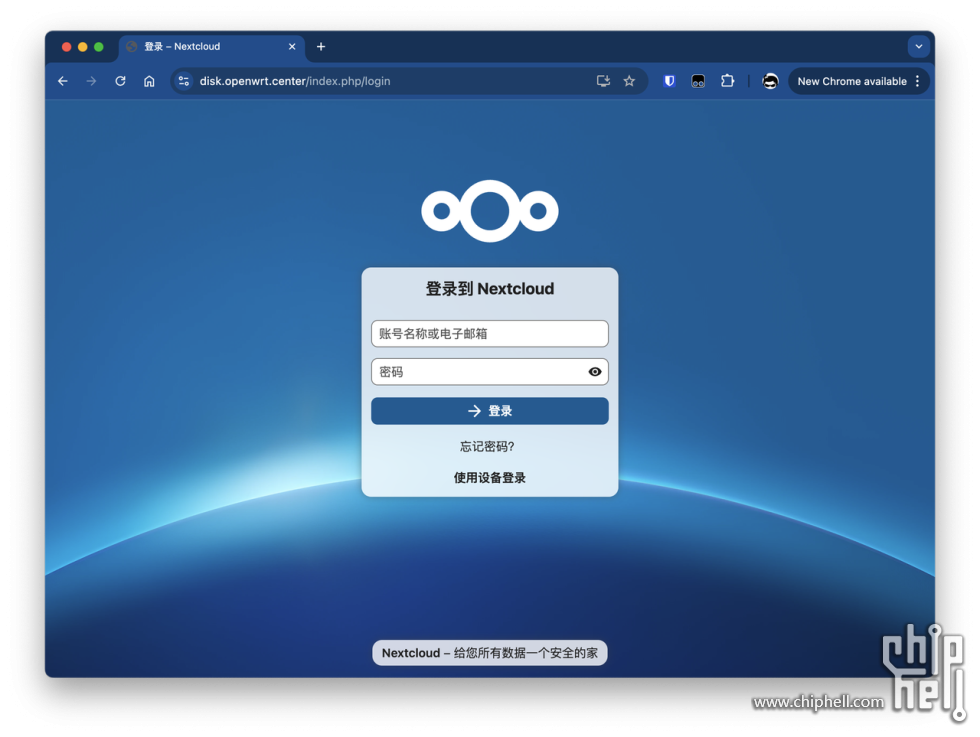Focus the 密码 password field
The width and height of the screenshot is (980, 737).
490,372
